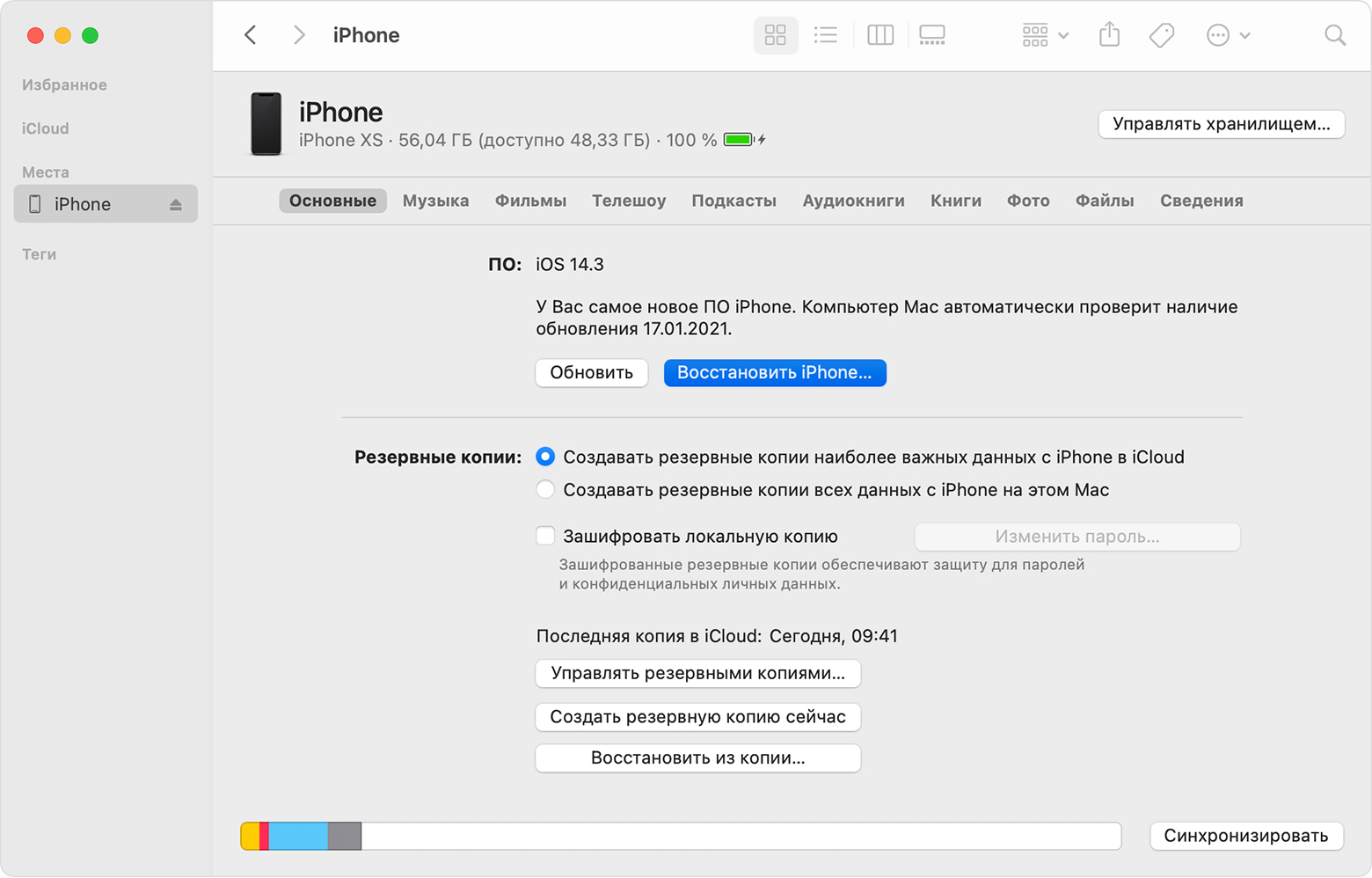The height and width of the screenshot is (878, 1372).
Task: Open the Фильмы tab
Action: (x=530, y=201)
